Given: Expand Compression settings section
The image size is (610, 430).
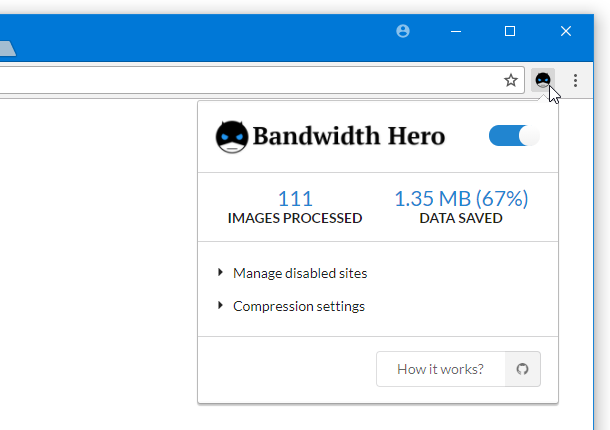Looking at the screenshot, I should point(291,306).
